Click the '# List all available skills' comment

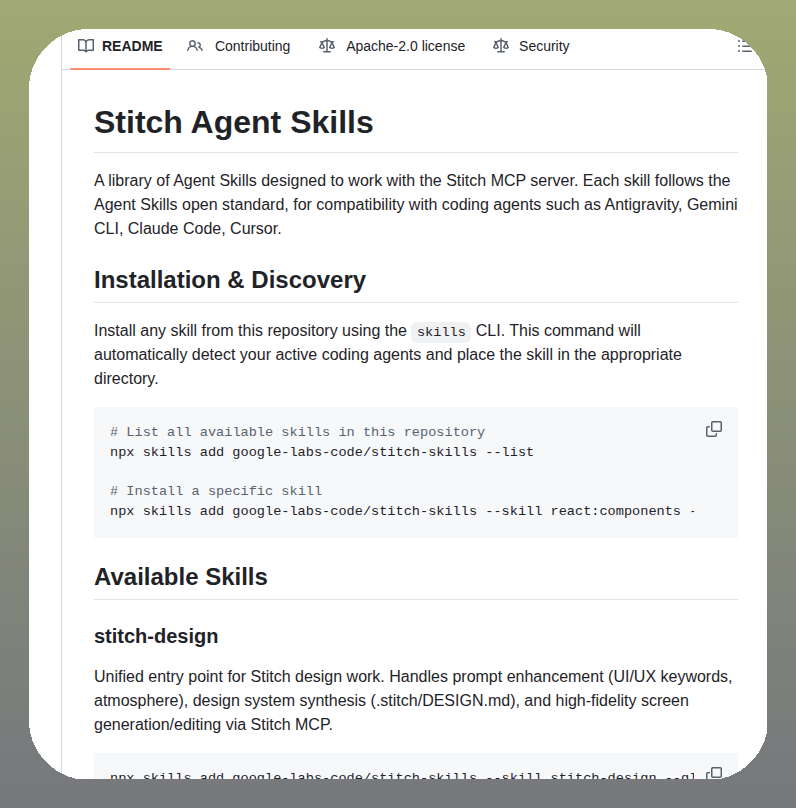pyautogui.click(x=297, y=432)
